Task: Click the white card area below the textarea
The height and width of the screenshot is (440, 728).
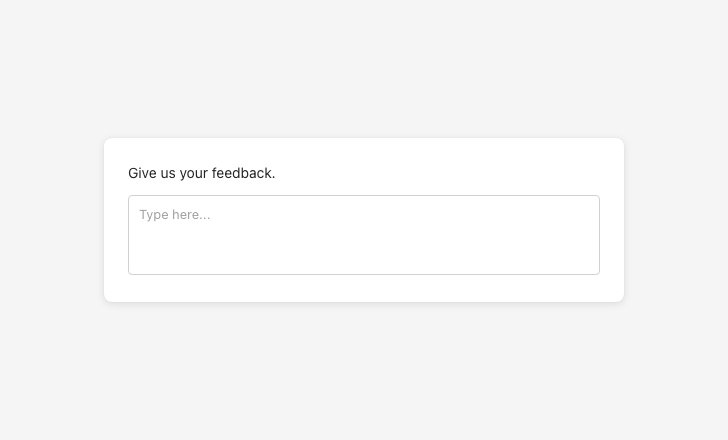Action: click(364, 288)
